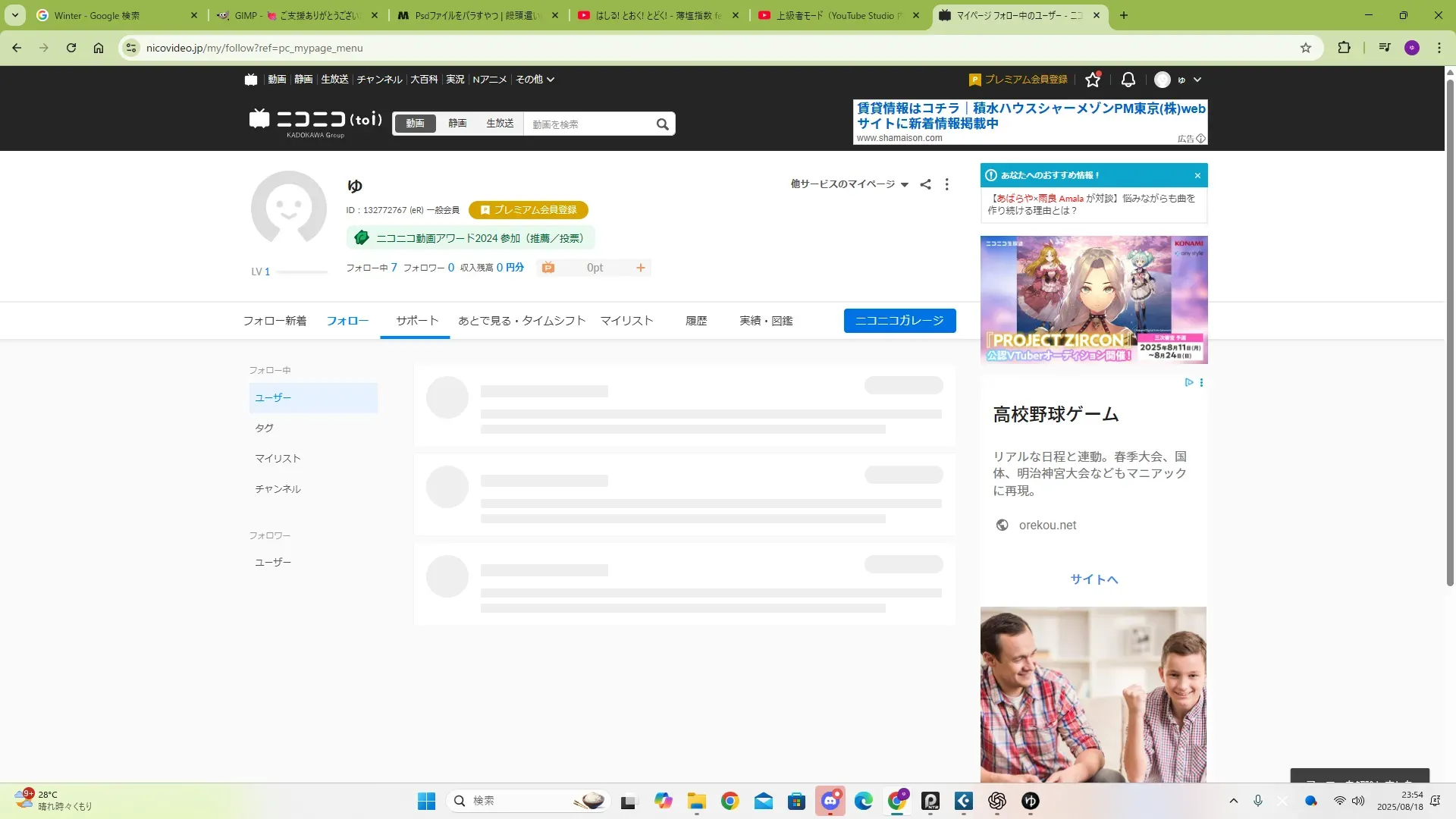Open the three-dot profile options menu
The image size is (1456, 819).
[946, 184]
